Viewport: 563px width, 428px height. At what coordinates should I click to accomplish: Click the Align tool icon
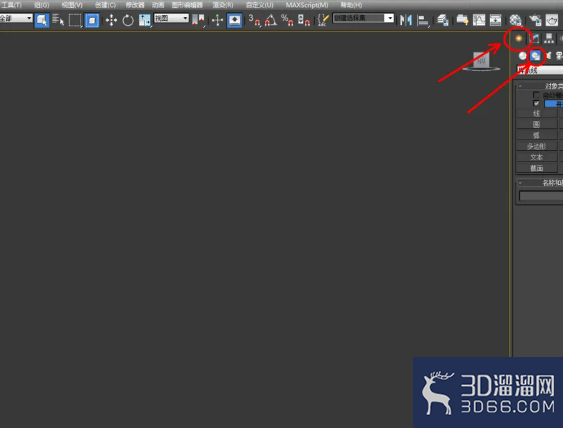423,20
